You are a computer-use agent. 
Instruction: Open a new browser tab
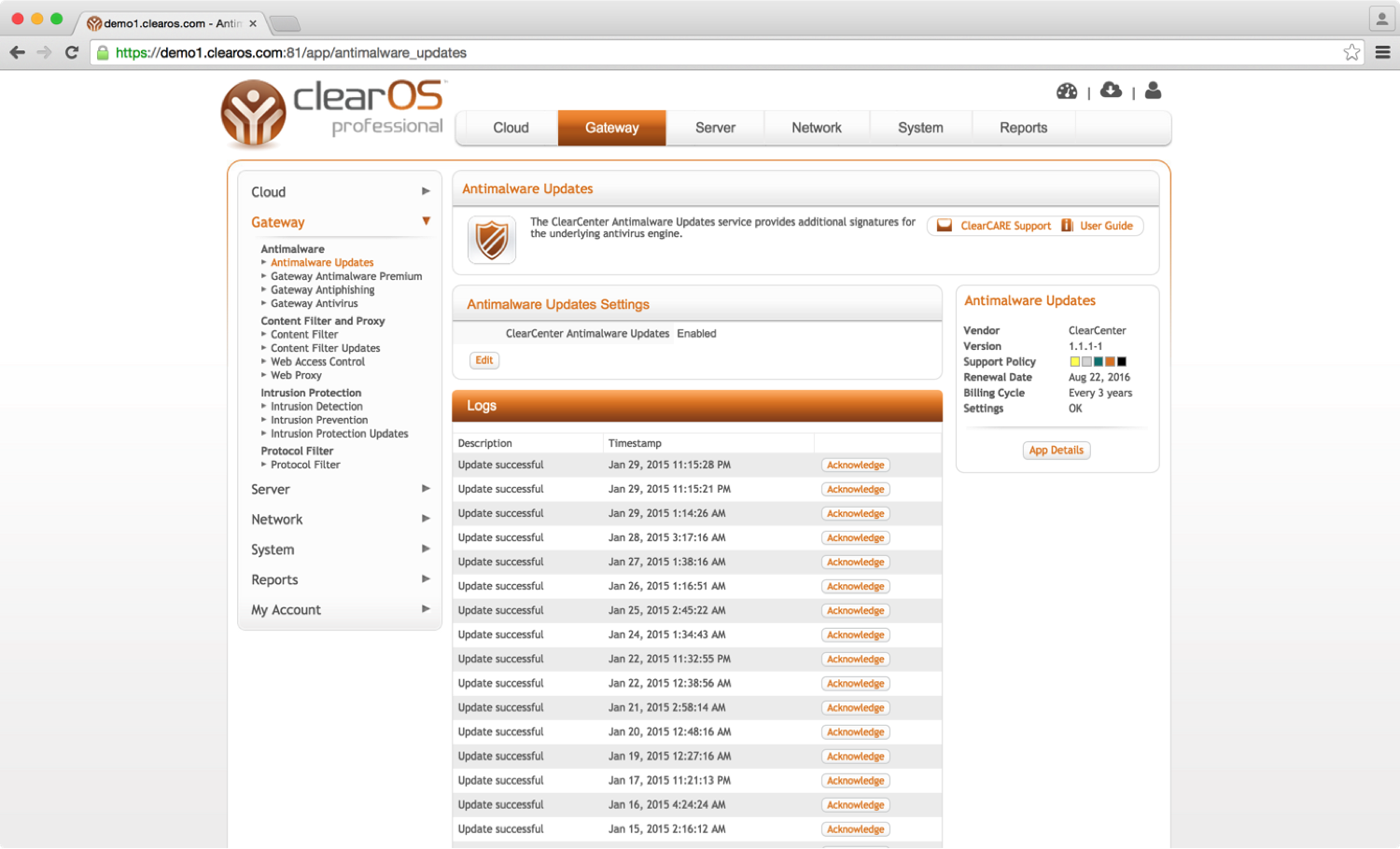tap(284, 23)
